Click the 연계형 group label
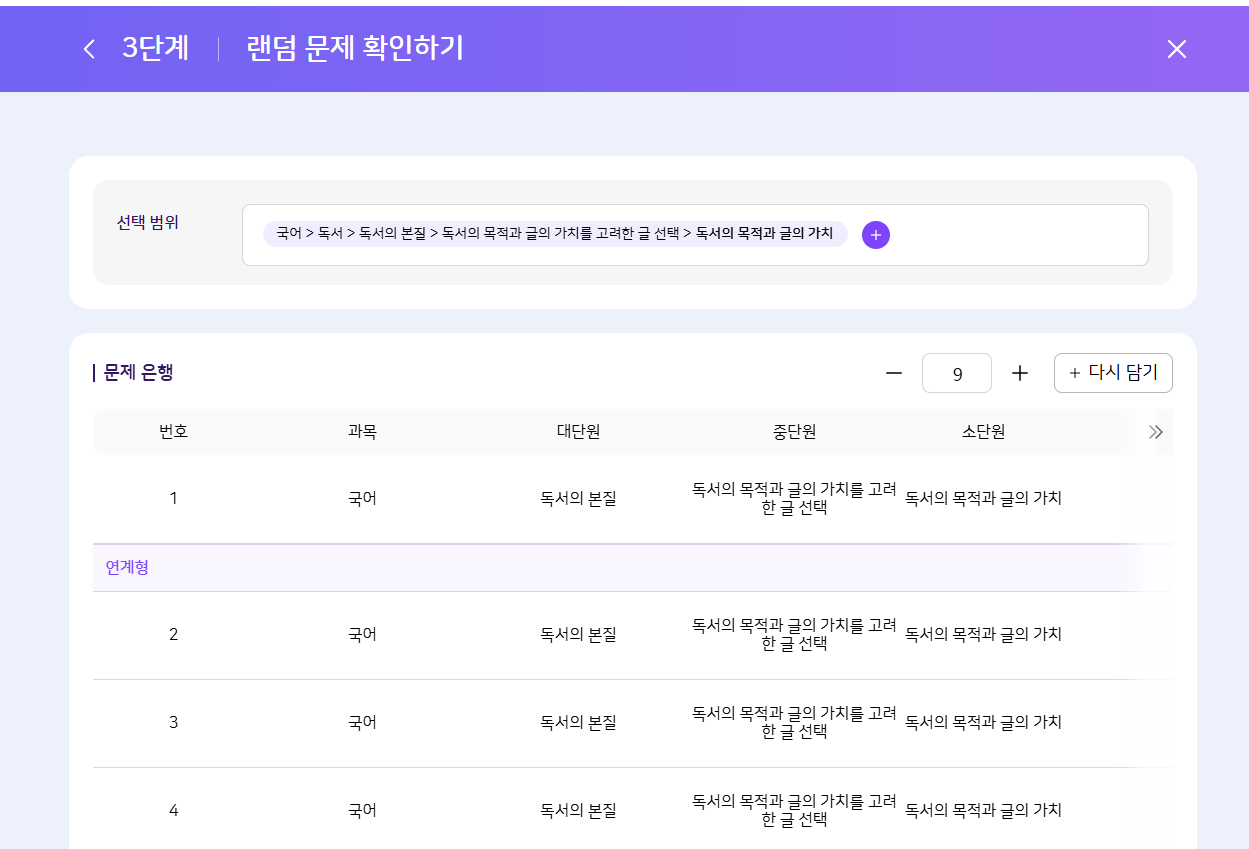1249x849 pixels. click(x=127, y=568)
